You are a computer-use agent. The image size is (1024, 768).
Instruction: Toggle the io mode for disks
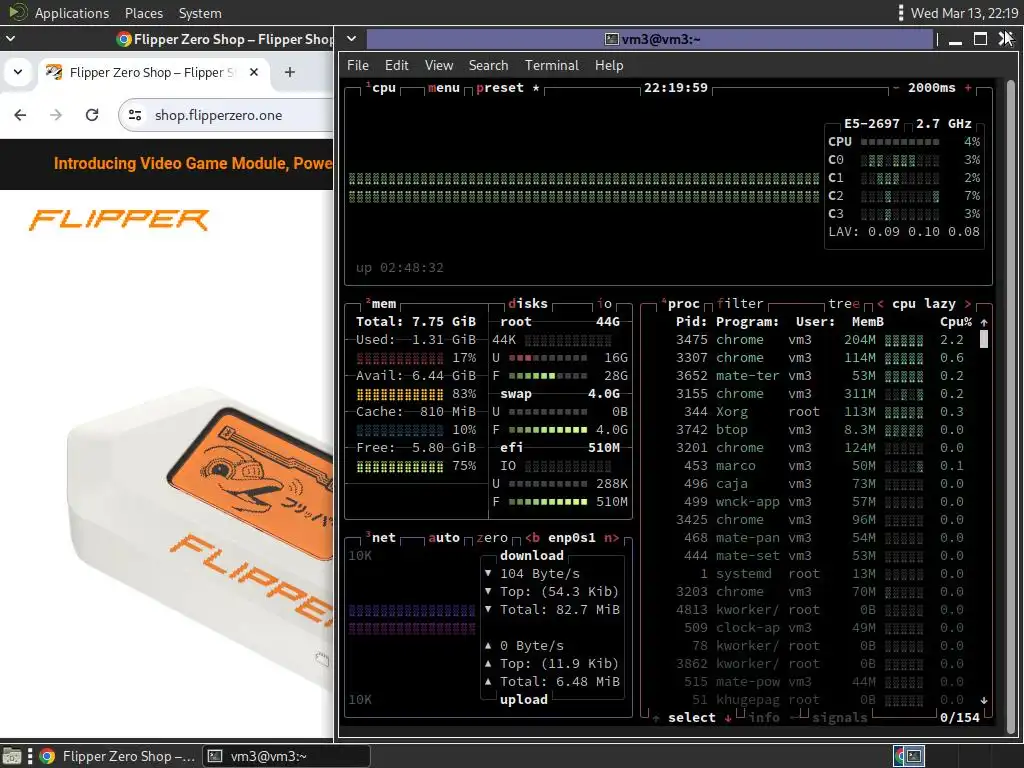point(605,304)
